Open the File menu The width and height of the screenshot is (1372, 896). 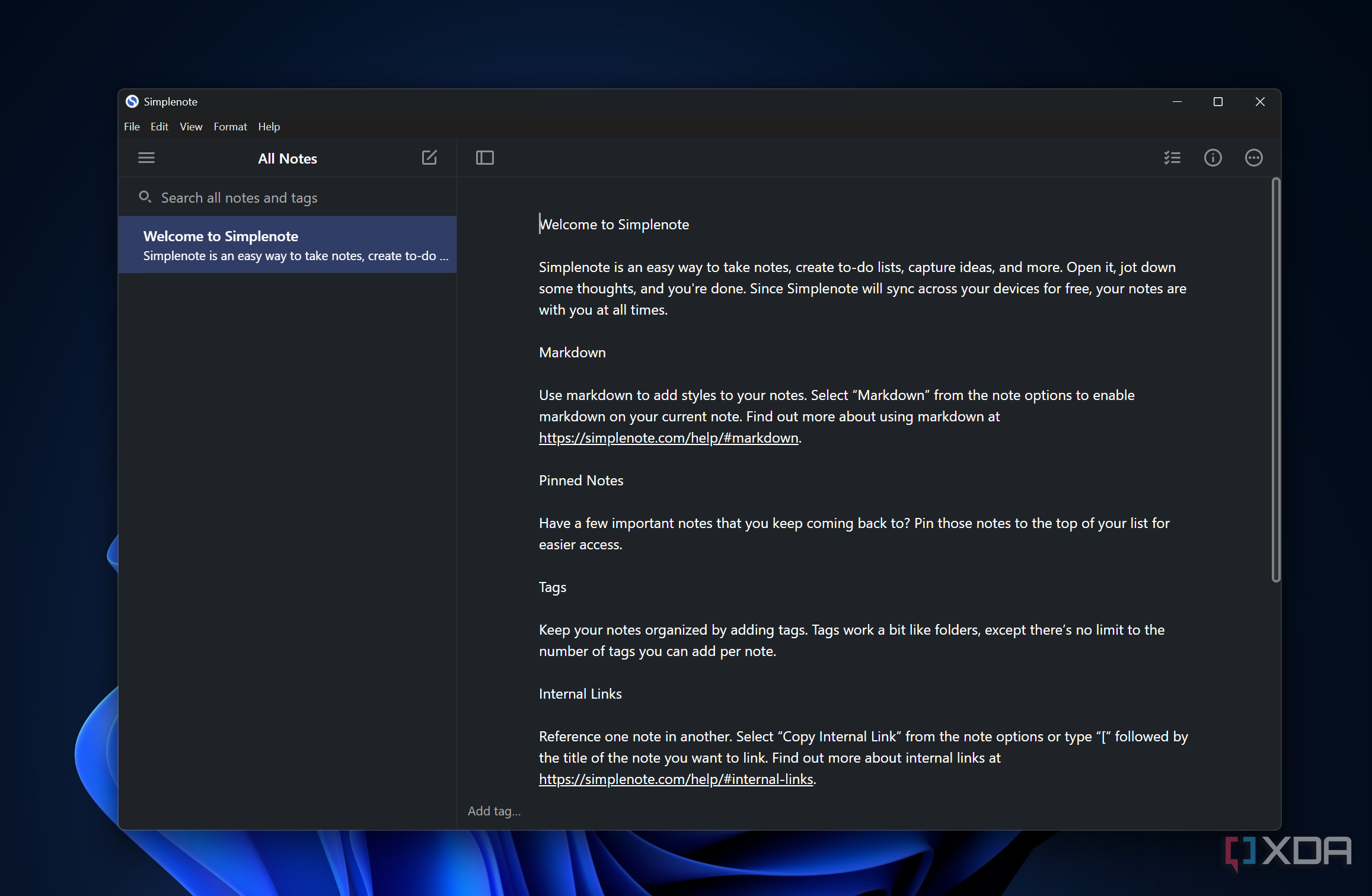click(x=132, y=127)
